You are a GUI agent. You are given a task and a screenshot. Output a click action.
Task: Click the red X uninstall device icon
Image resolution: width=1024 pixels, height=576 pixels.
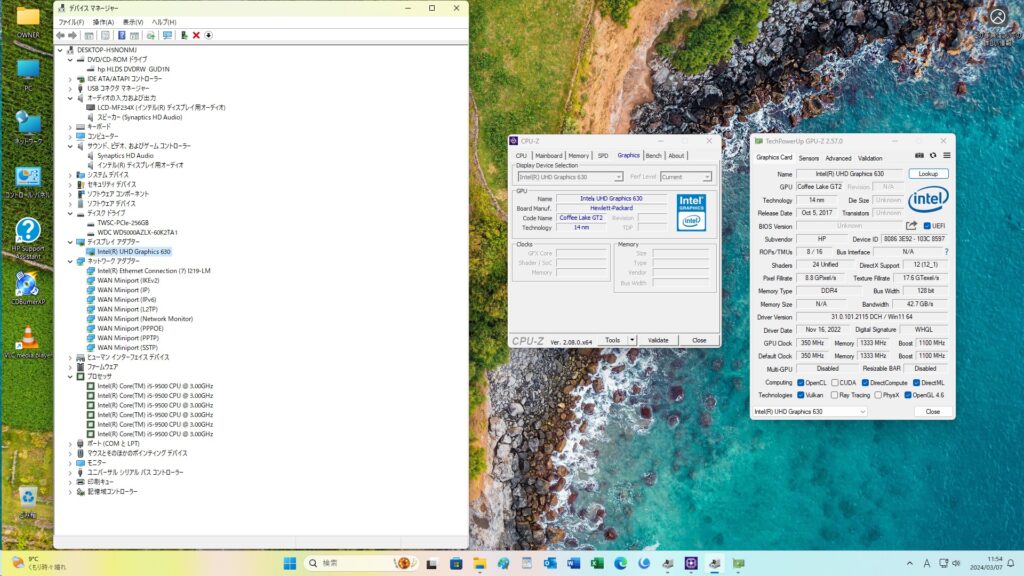click(x=196, y=35)
